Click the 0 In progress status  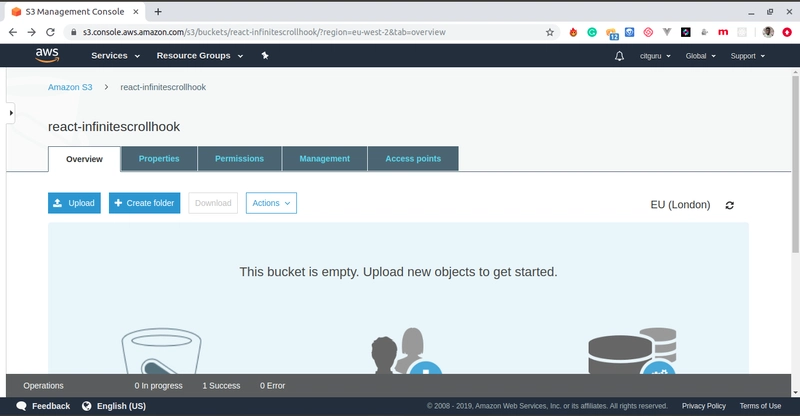pyautogui.click(x=158, y=386)
